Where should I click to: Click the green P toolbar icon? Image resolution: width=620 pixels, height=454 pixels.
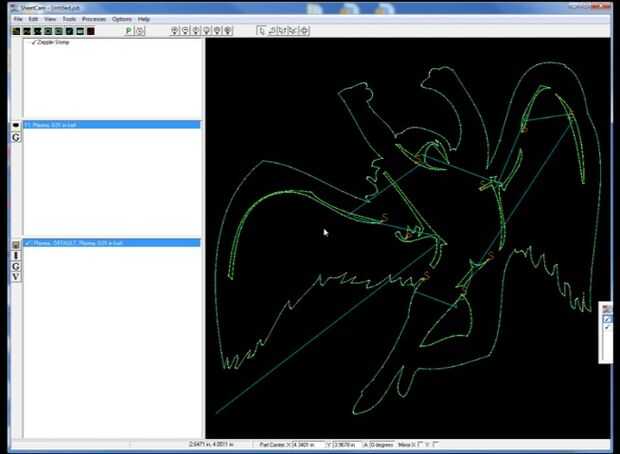point(129,31)
